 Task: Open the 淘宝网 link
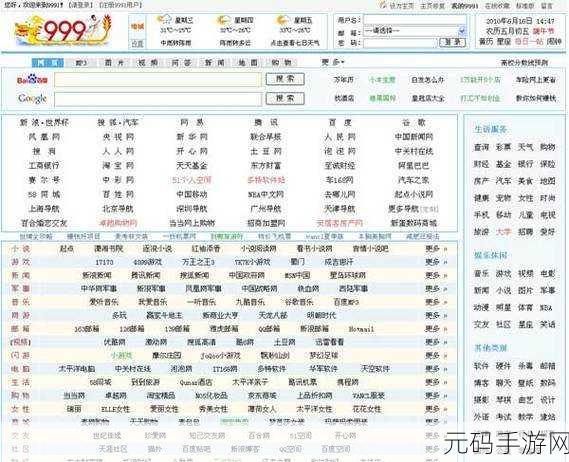tap(118, 165)
